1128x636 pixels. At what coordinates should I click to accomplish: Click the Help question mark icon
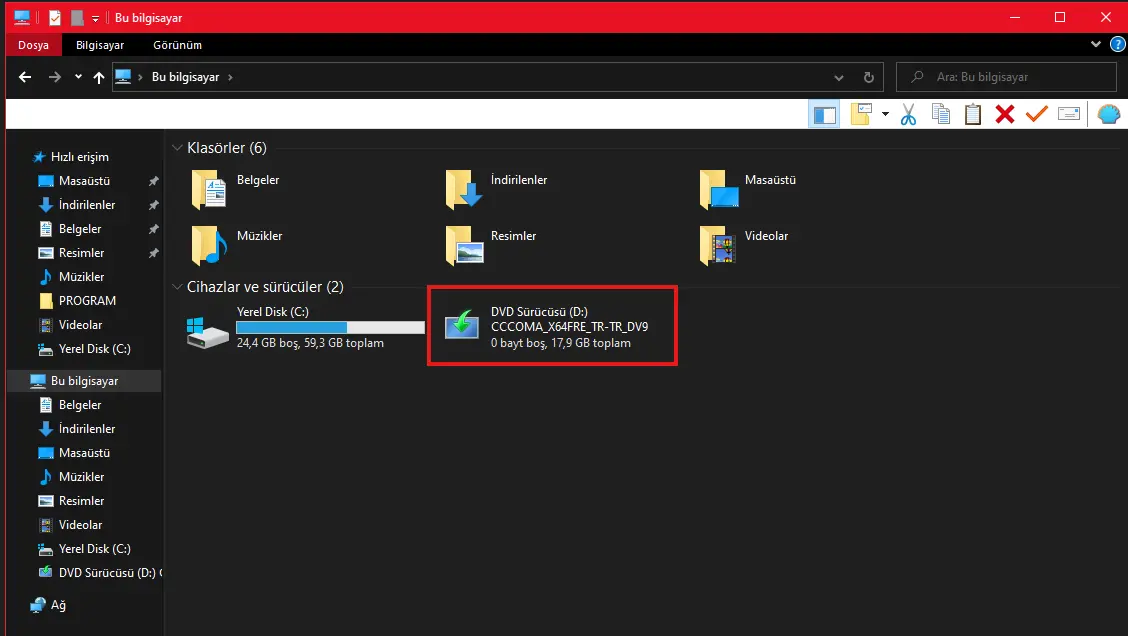pyautogui.click(x=1117, y=45)
